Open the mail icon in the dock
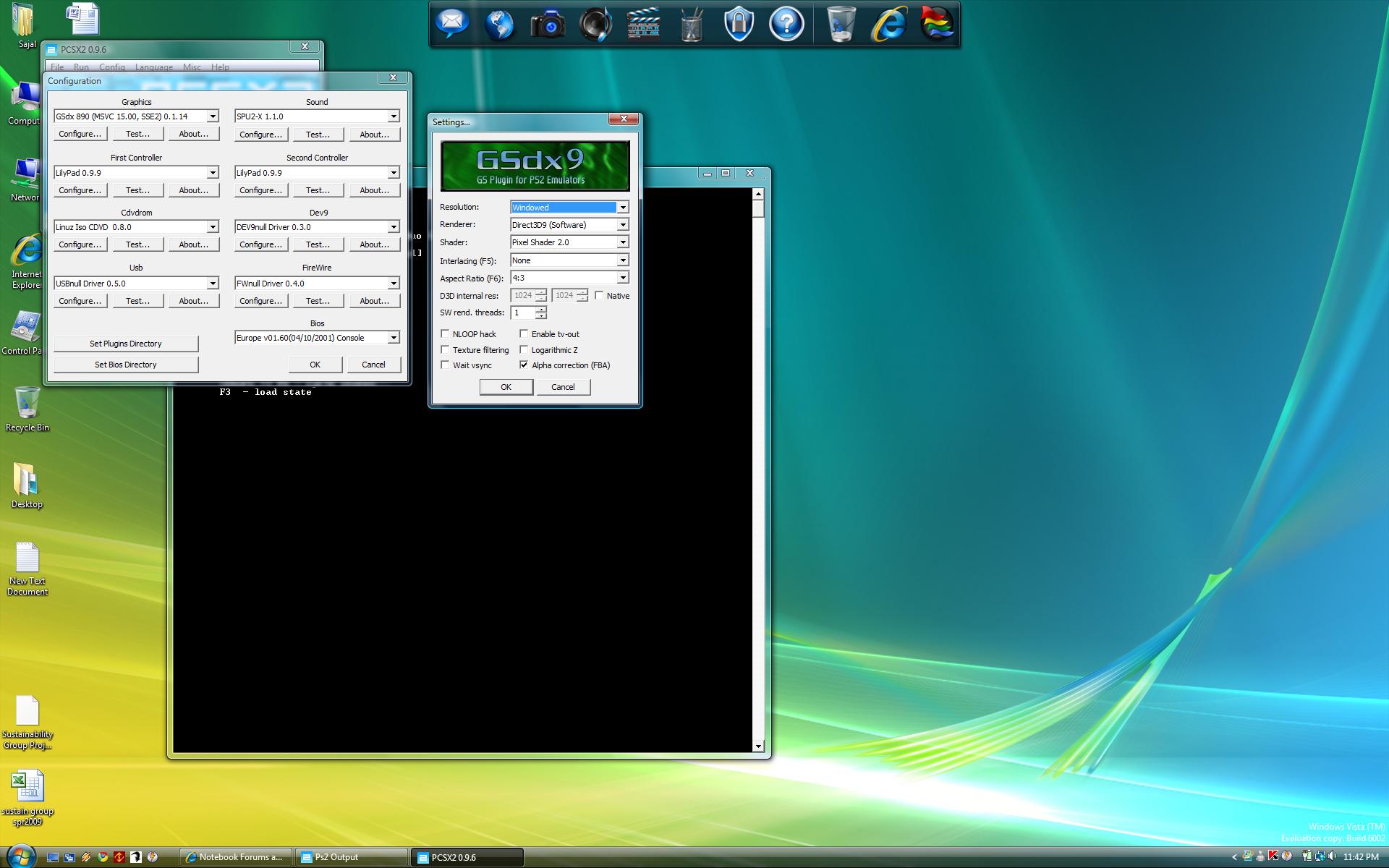This screenshot has width=1389, height=868. click(x=452, y=24)
